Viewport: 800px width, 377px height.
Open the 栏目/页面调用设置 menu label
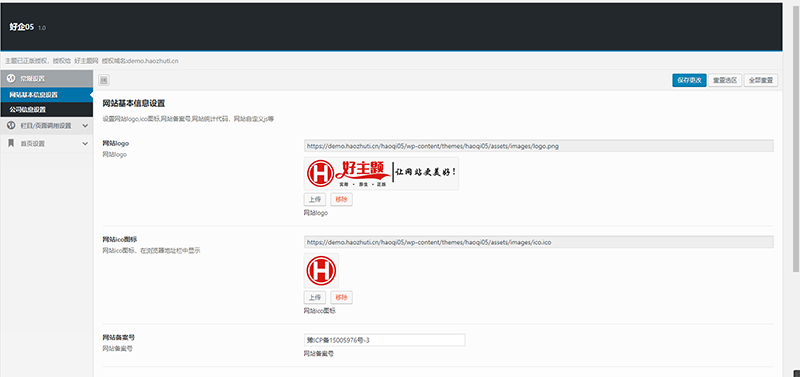(45, 125)
